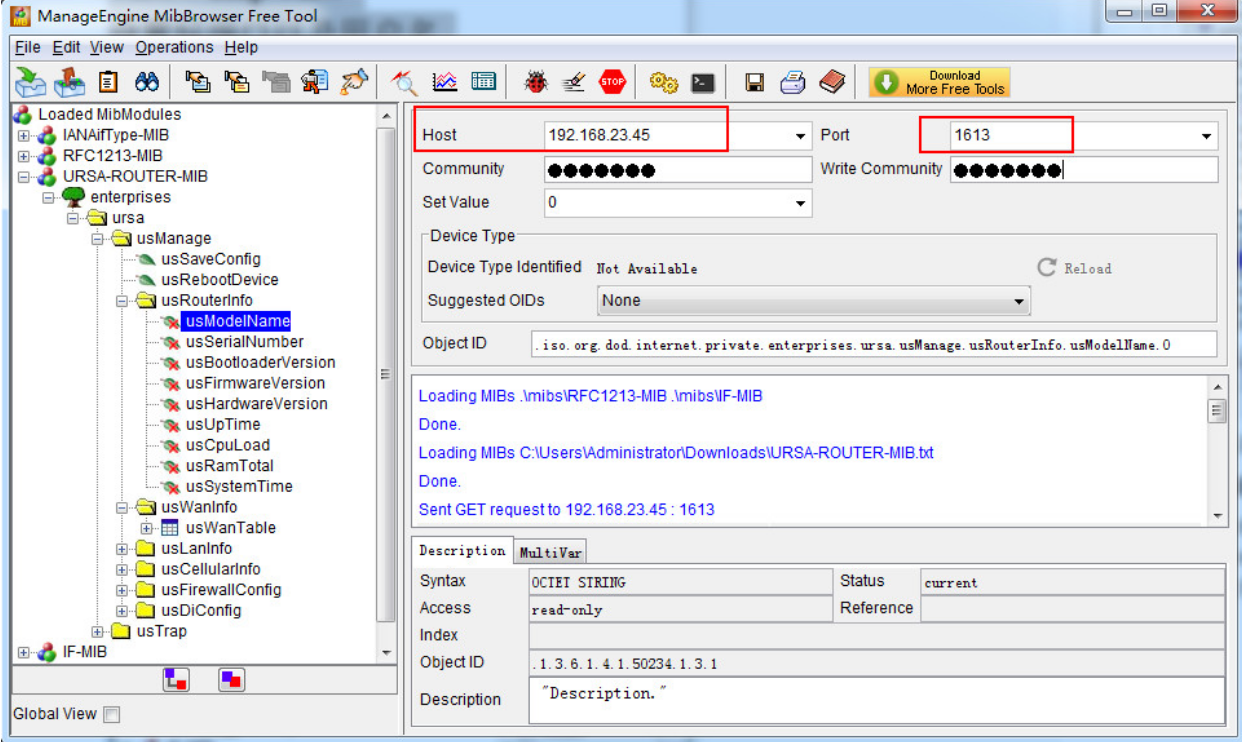Select usSerialNumber in the tree
Viewport: 1242px width, 742px height.
[x=245, y=342]
